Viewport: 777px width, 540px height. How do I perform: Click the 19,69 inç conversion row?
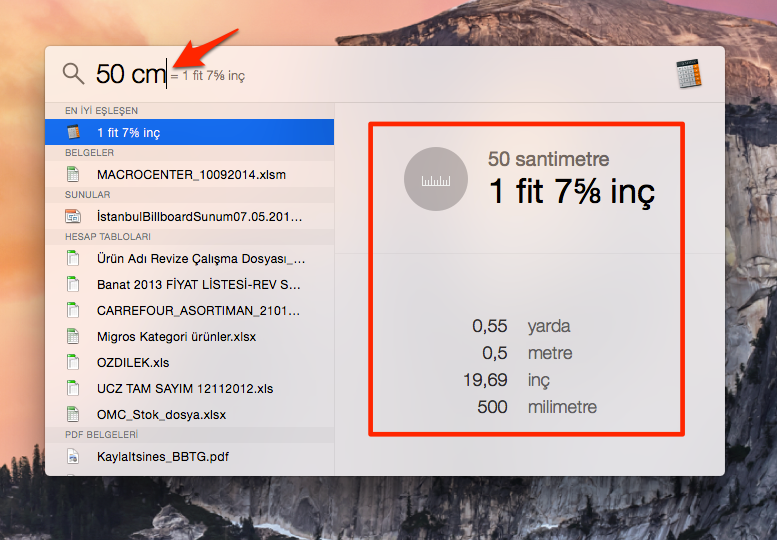coord(527,380)
